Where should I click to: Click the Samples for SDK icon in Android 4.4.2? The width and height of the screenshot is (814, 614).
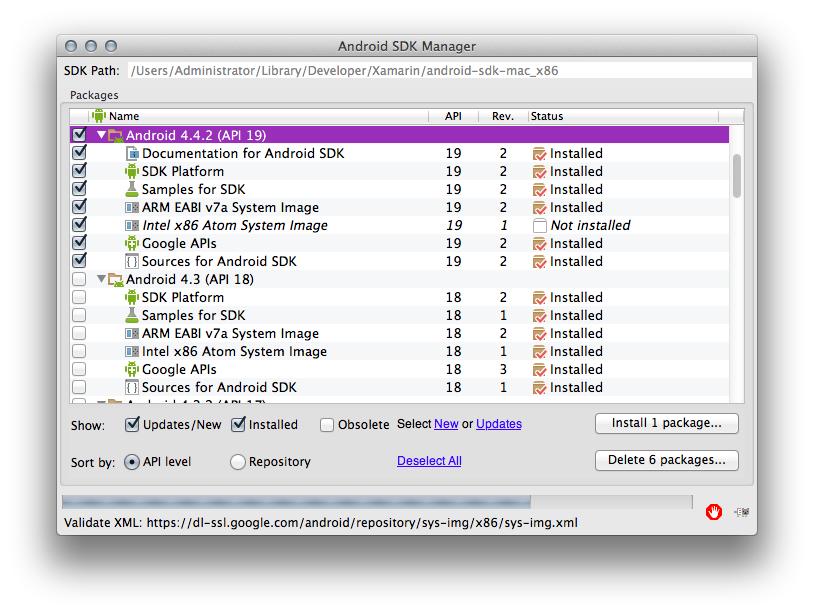[x=134, y=189]
